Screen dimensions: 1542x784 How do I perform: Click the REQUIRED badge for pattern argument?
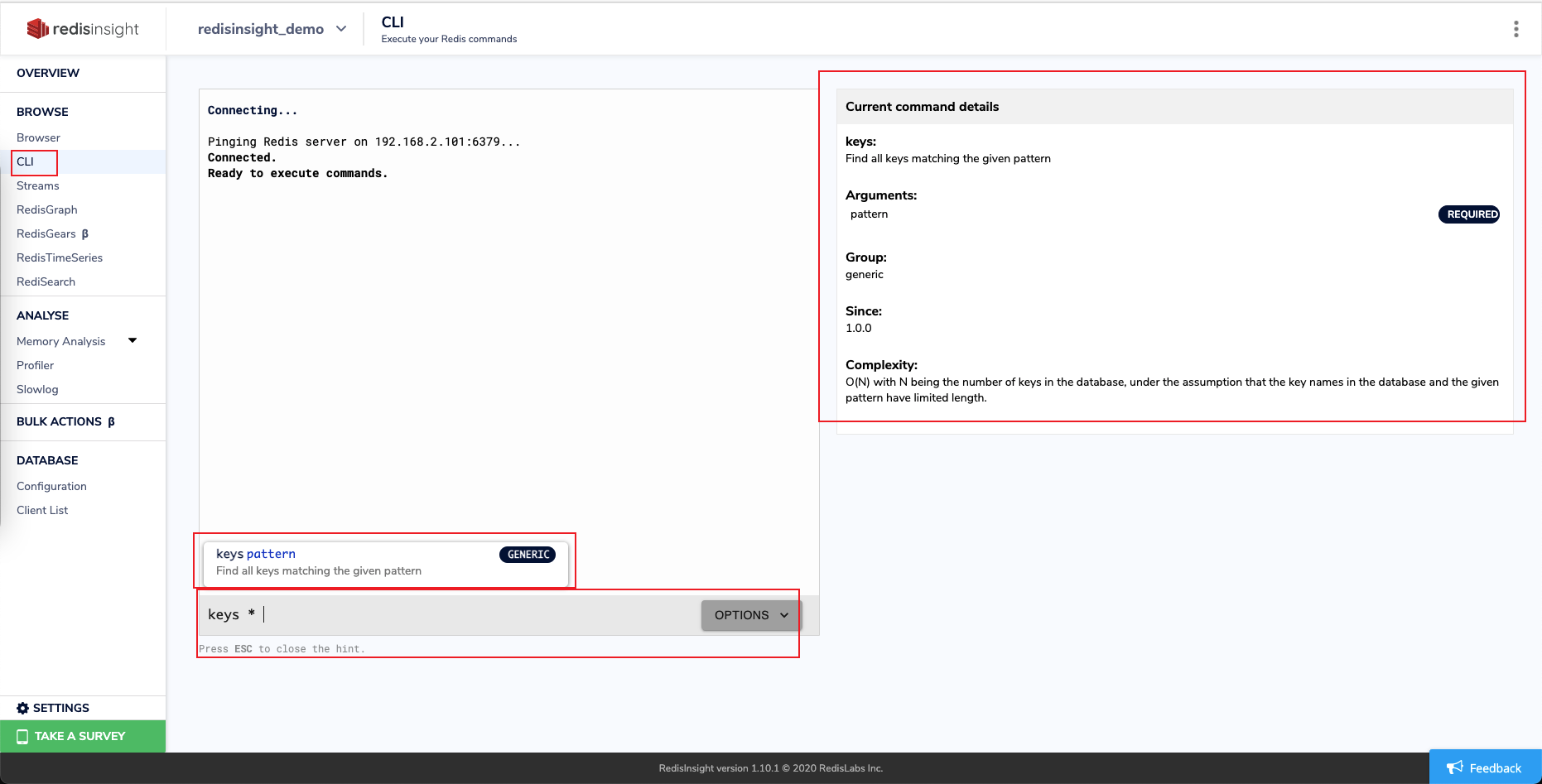click(x=1469, y=214)
